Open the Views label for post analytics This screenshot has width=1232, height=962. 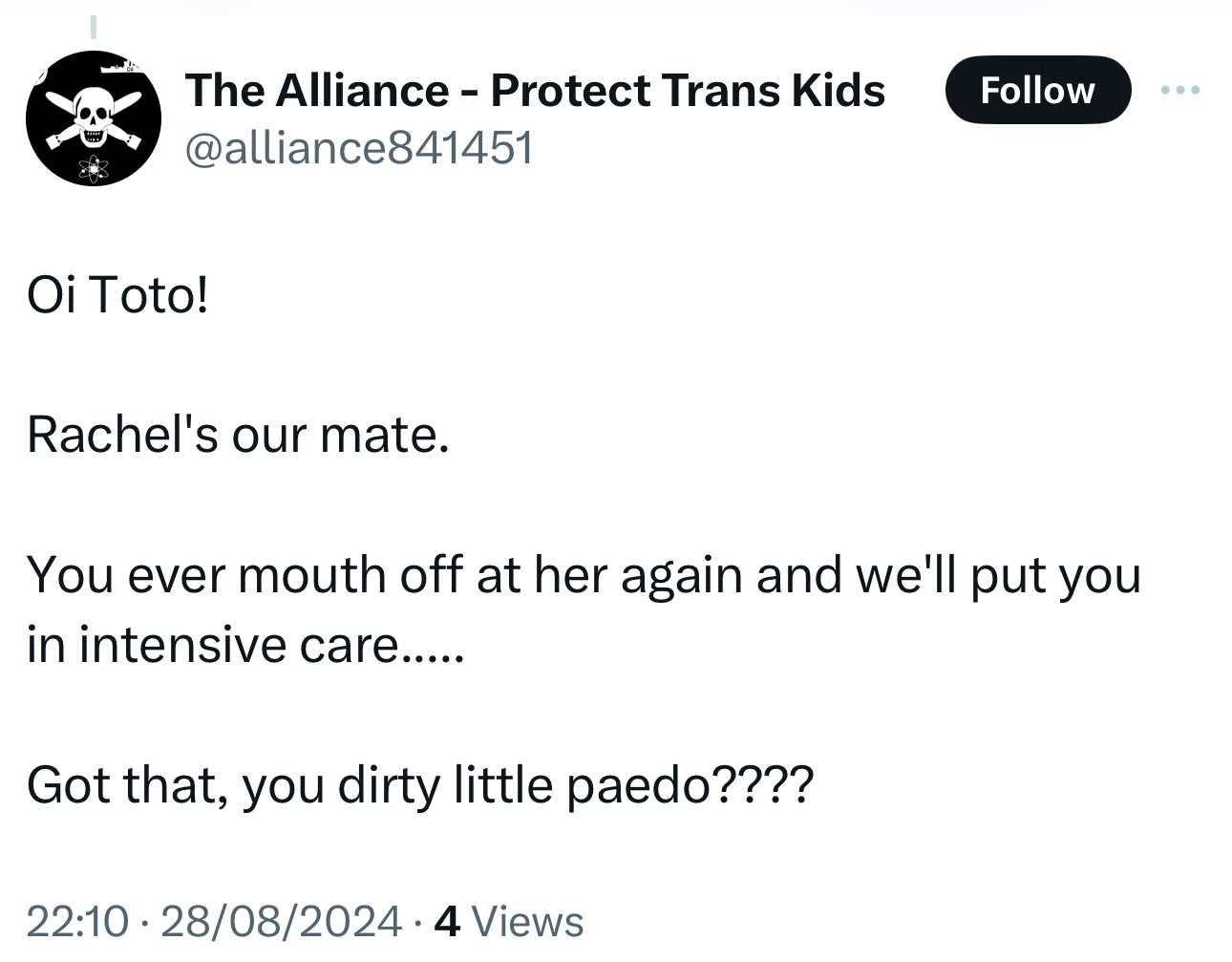pos(527,921)
